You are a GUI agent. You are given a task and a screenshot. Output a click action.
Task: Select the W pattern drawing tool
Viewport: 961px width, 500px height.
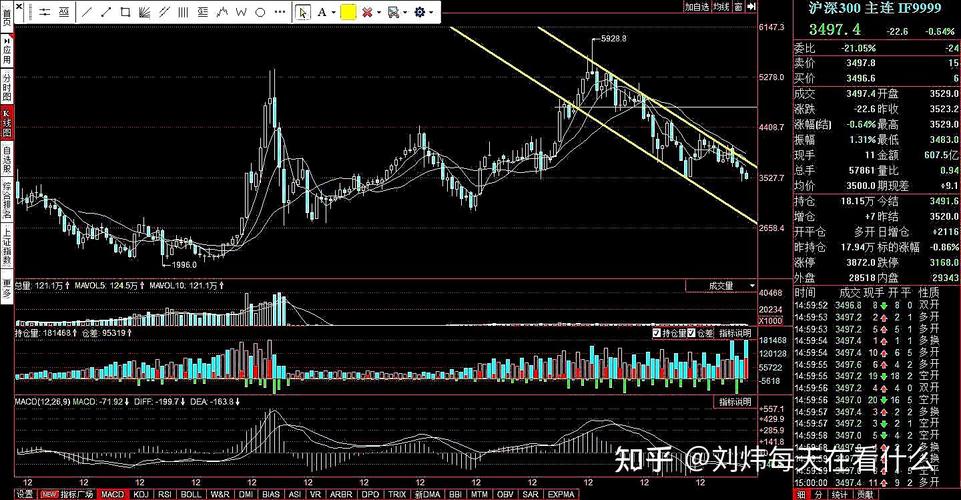point(241,12)
